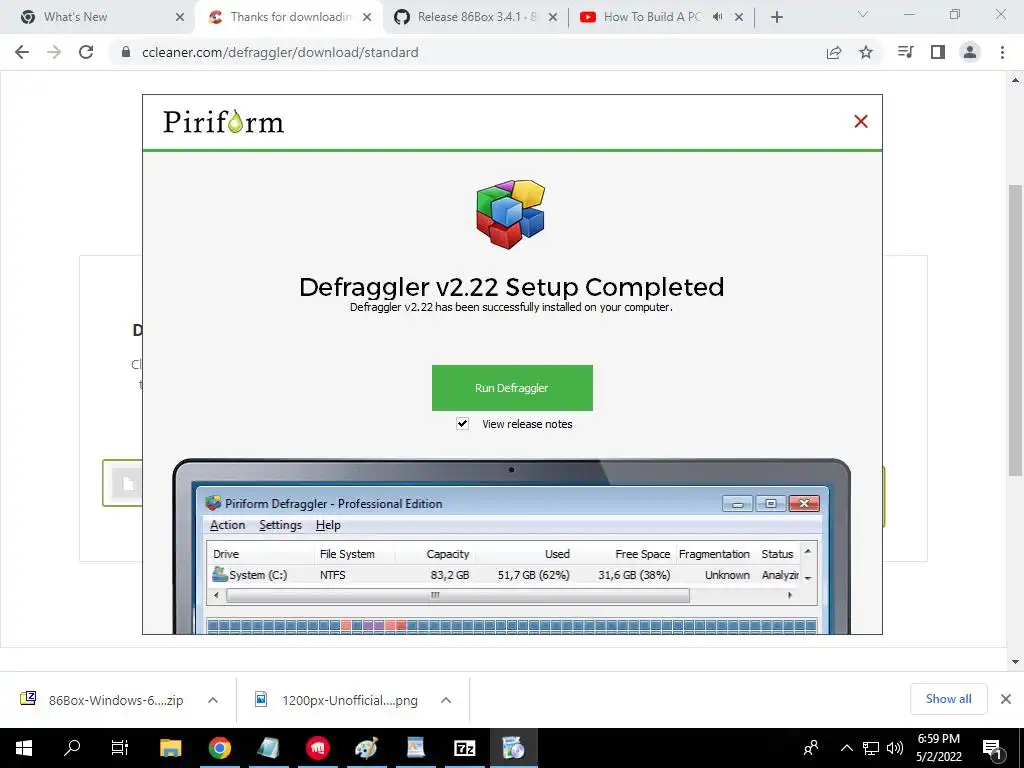Click the People icon in system tray
The image size is (1024, 768).
click(811, 748)
